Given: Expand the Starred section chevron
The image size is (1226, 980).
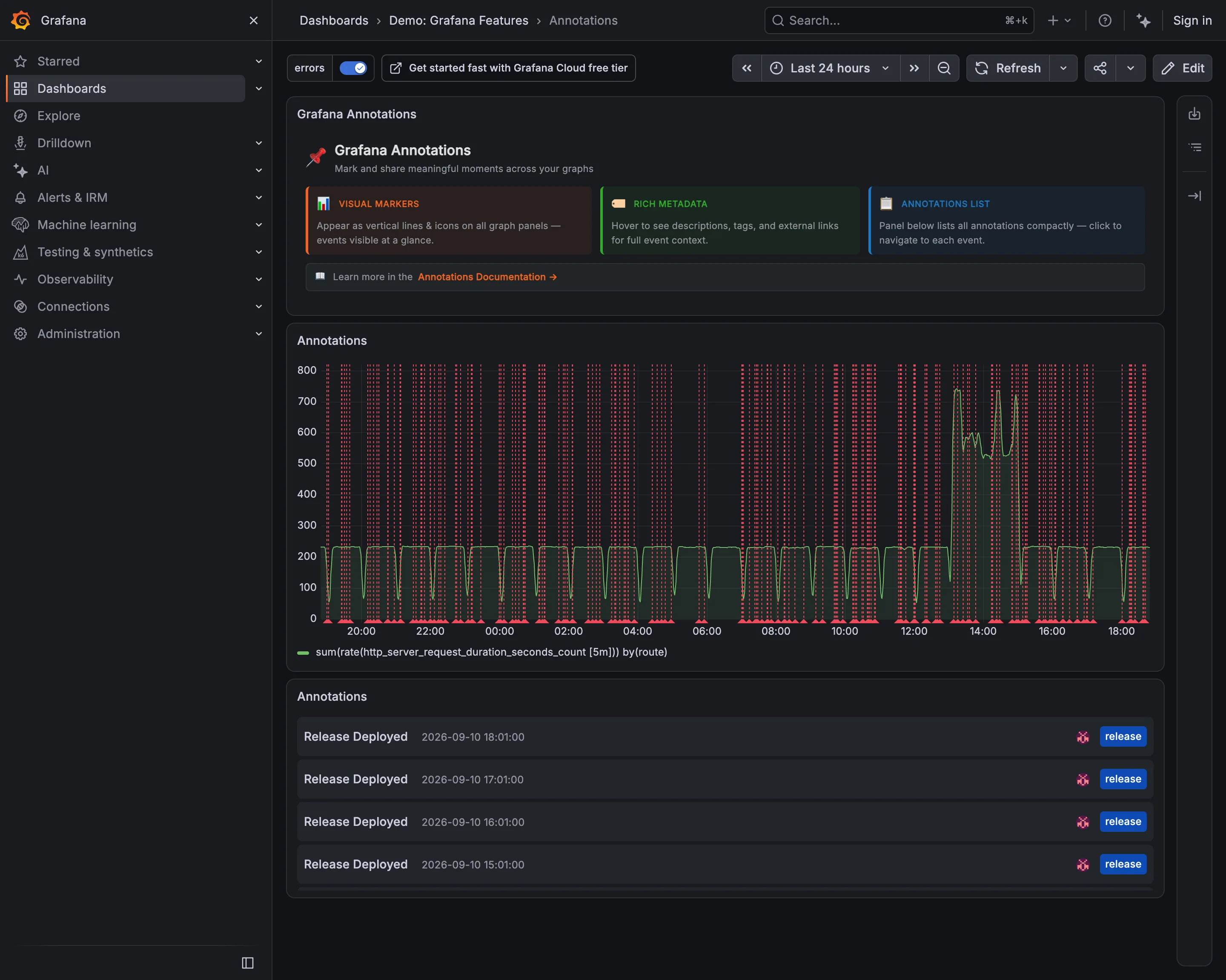Looking at the screenshot, I should coord(259,61).
